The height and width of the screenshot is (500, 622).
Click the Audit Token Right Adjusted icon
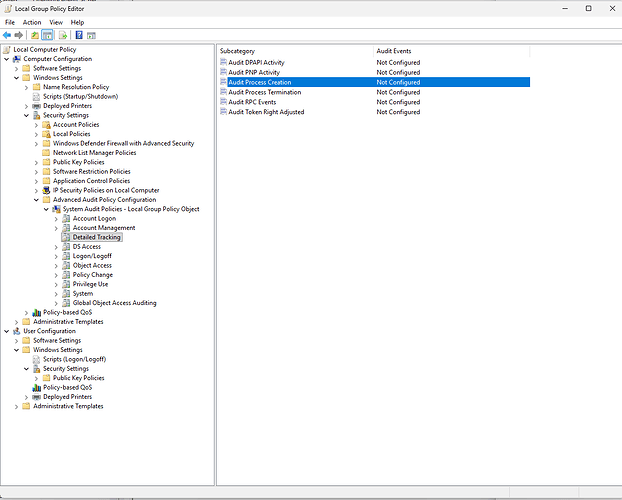(223, 112)
